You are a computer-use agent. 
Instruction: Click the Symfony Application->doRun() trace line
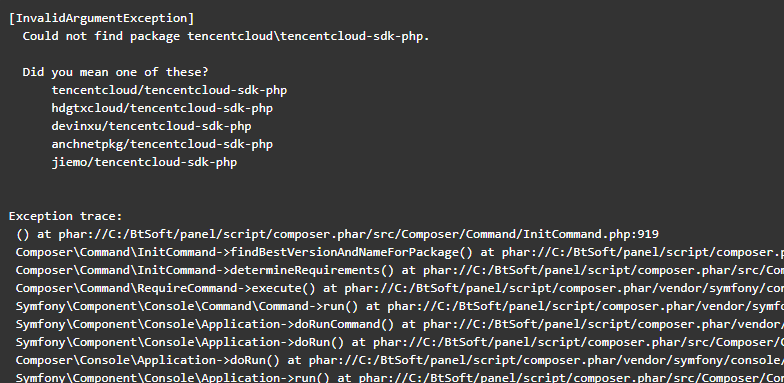(400, 342)
